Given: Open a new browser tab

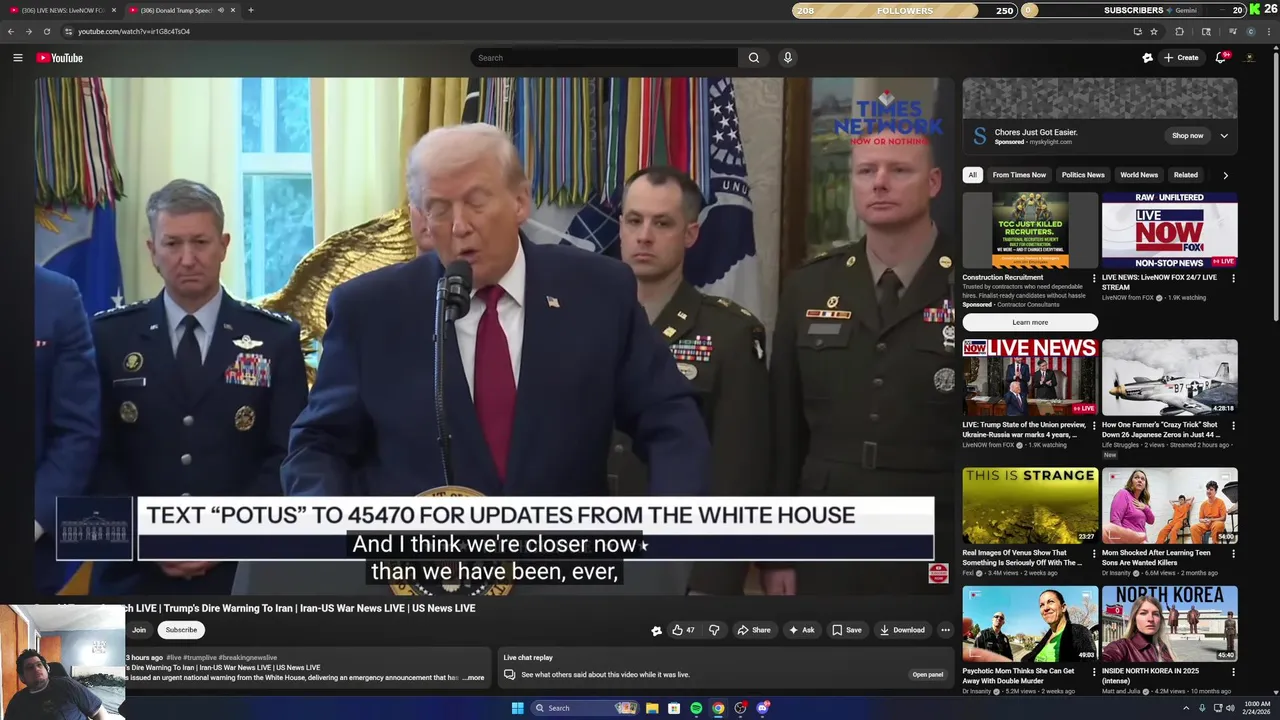Looking at the screenshot, I should click(x=250, y=10).
